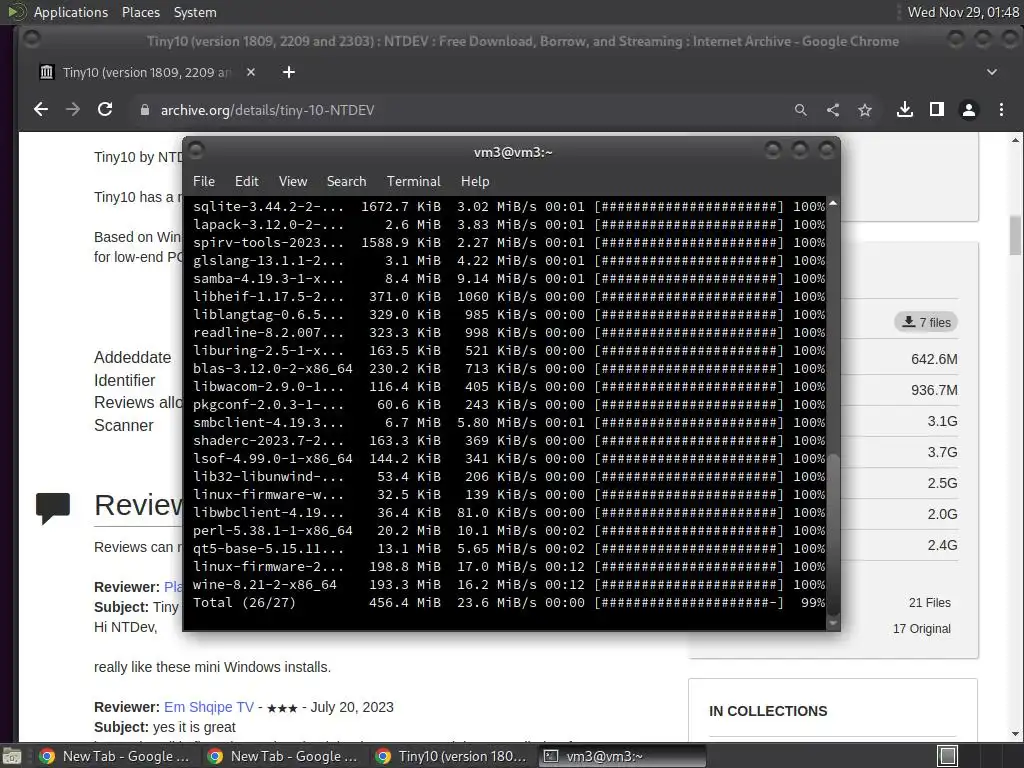The height and width of the screenshot is (768, 1024).
Task: Open the 21 Files link
Action: (x=929, y=603)
